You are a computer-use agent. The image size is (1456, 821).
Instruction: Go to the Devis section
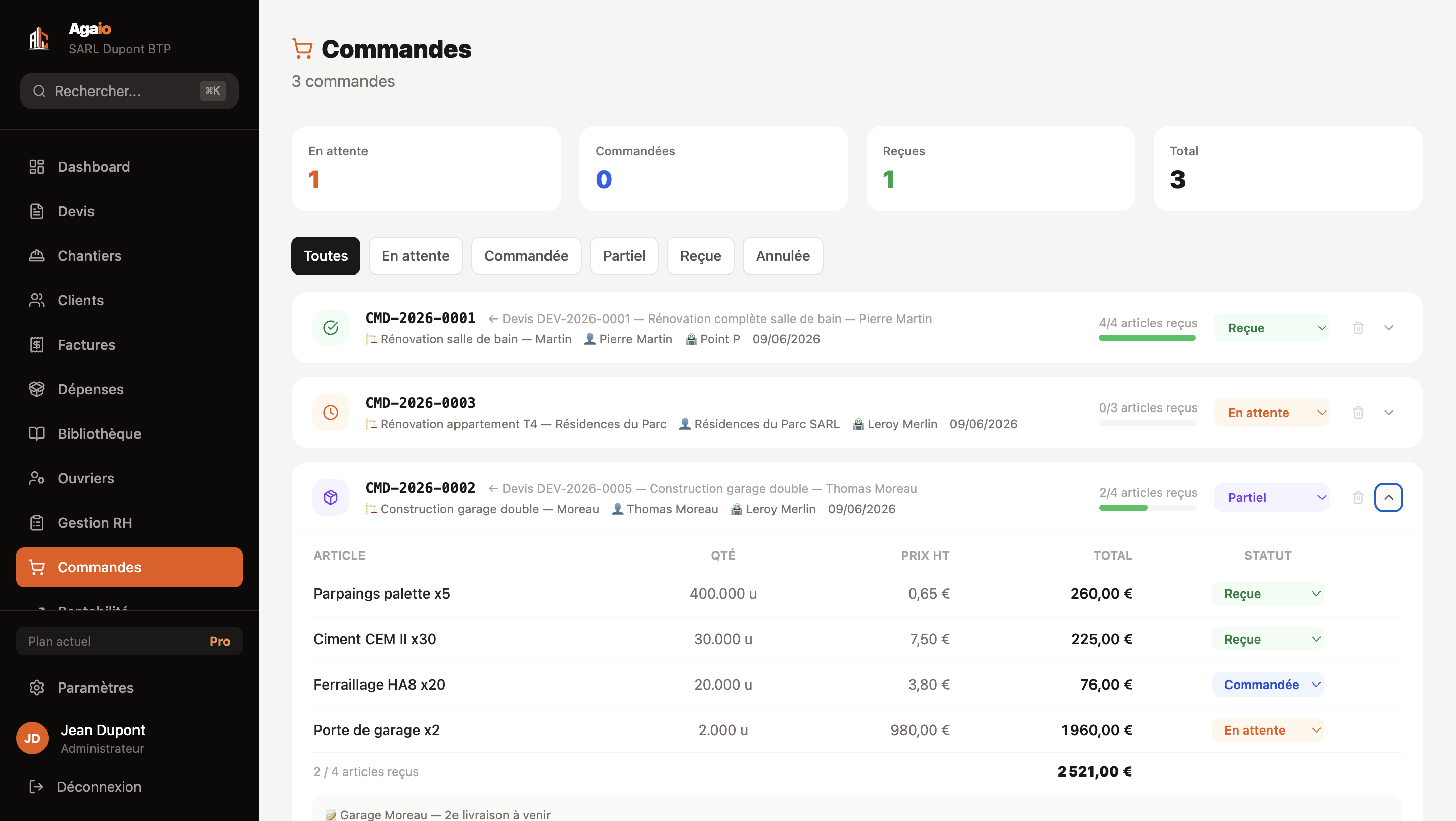tap(129, 211)
